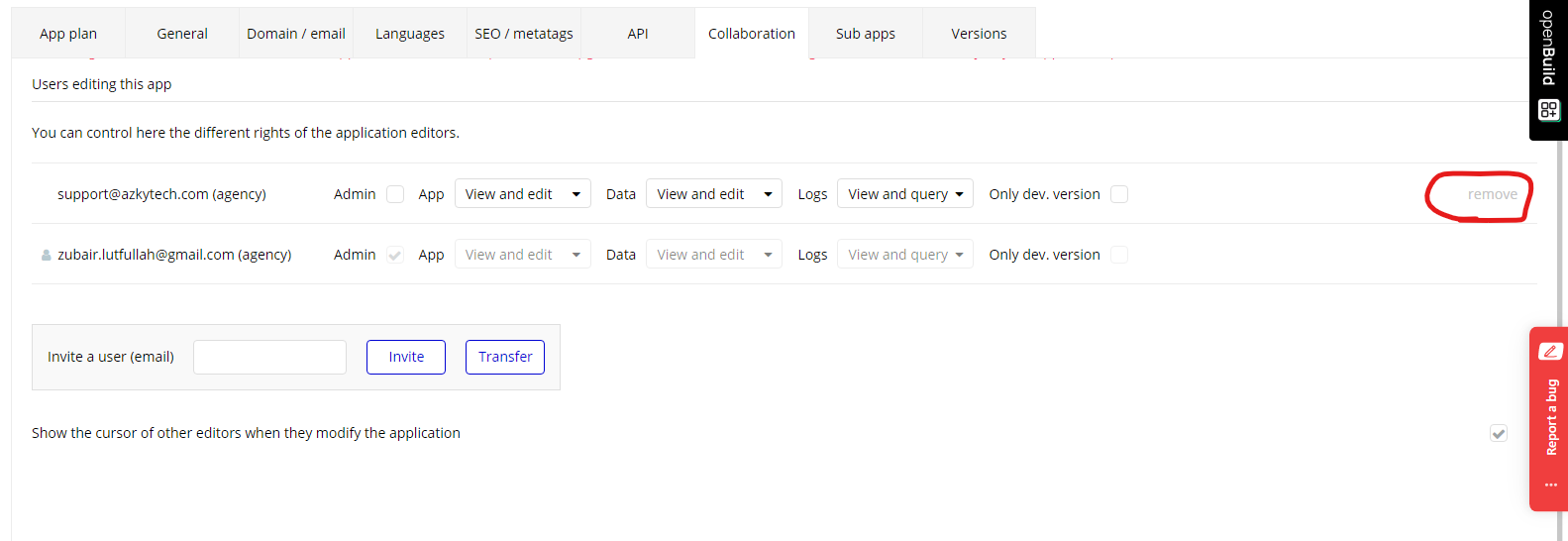Focus the Invite a user email field
The height and width of the screenshot is (541, 1568).
[x=269, y=357]
